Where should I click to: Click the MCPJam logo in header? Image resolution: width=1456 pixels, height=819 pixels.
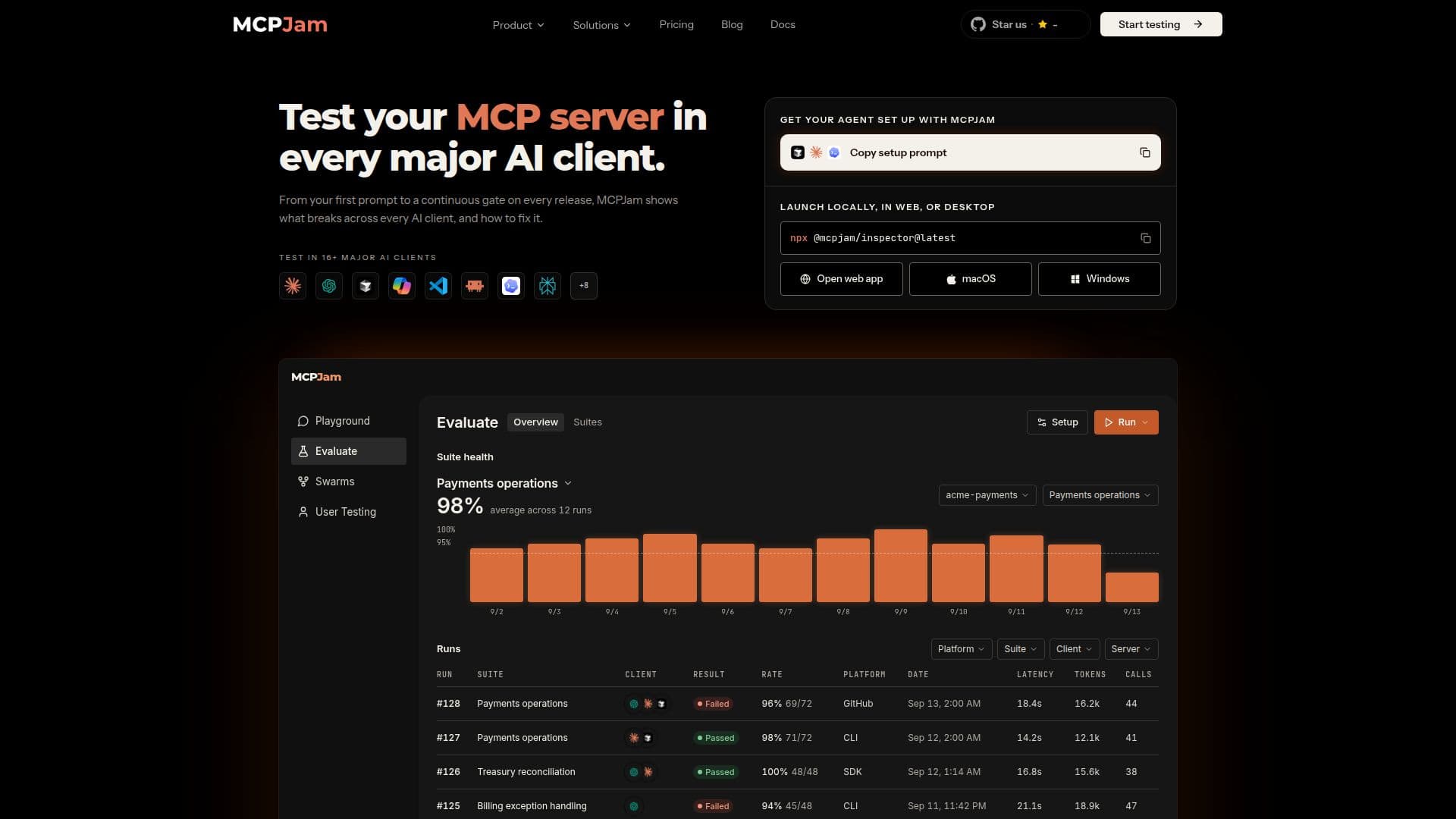pyautogui.click(x=280, y=24)
